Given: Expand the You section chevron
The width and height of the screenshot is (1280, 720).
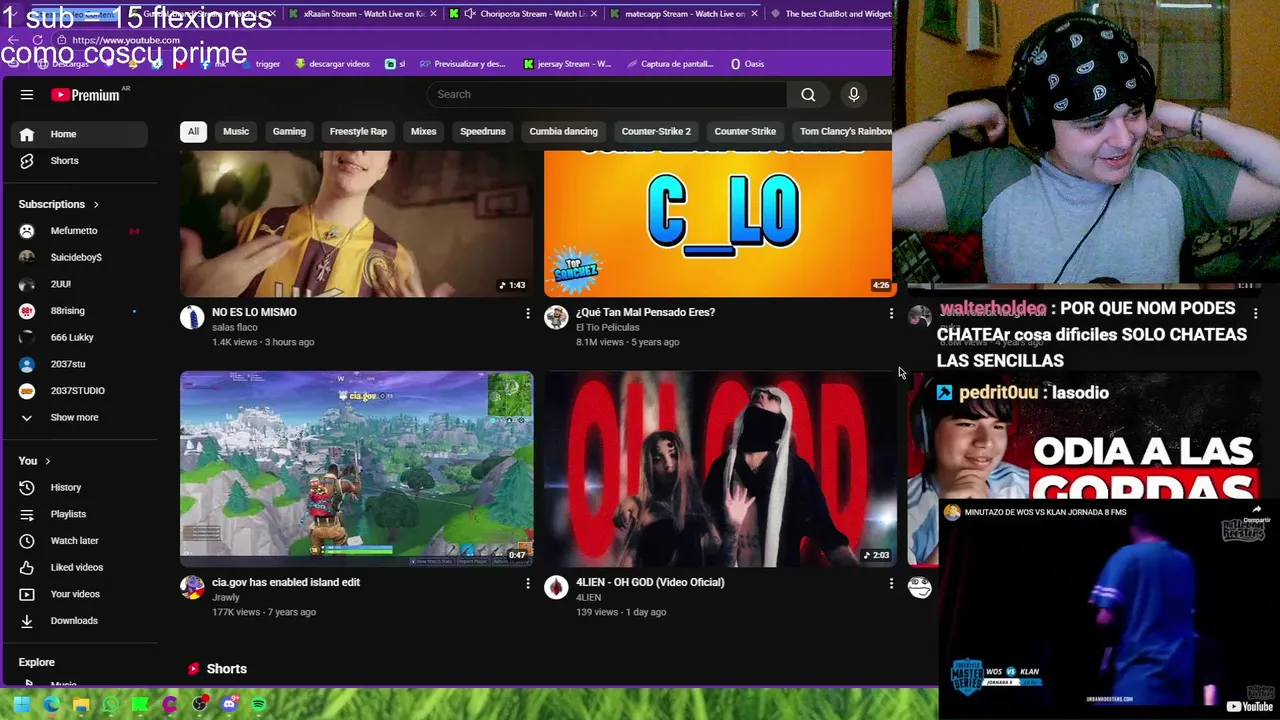Looking at the screenshot, I should click(x=47, y=461).
